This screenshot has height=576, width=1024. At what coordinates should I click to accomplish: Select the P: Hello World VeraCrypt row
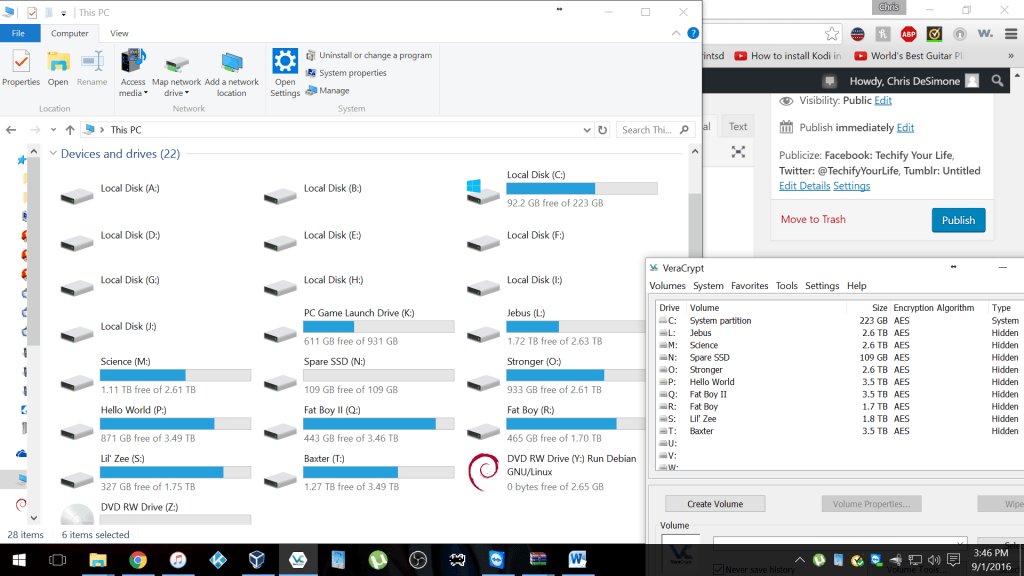[x=840, y=382]
